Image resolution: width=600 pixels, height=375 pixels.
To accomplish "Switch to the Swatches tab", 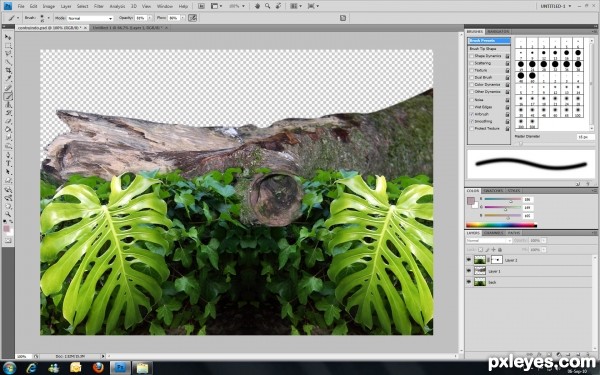I will [493, 191].
